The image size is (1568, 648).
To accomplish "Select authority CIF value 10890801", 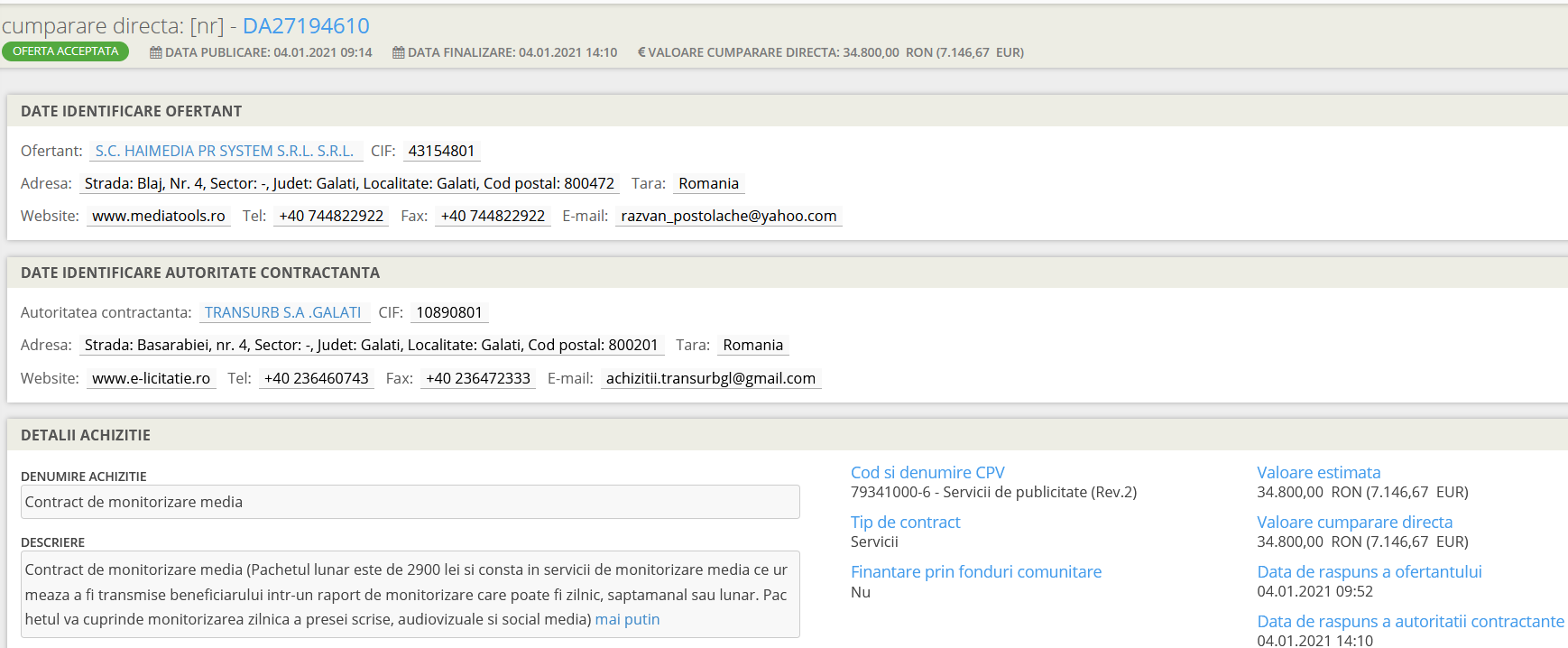I will (x=449, y=312).
